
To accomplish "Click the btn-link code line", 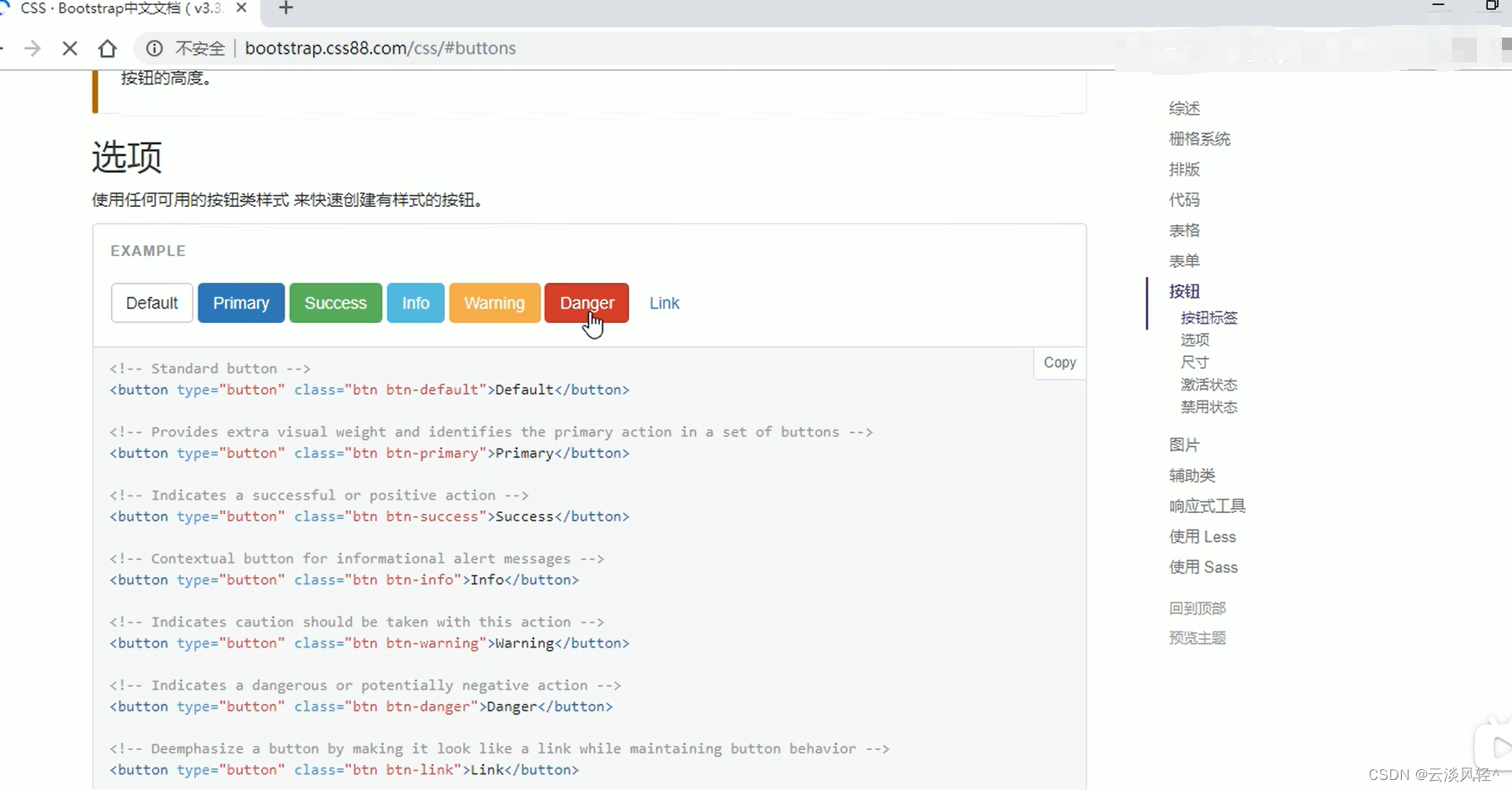I will point(345,770).
